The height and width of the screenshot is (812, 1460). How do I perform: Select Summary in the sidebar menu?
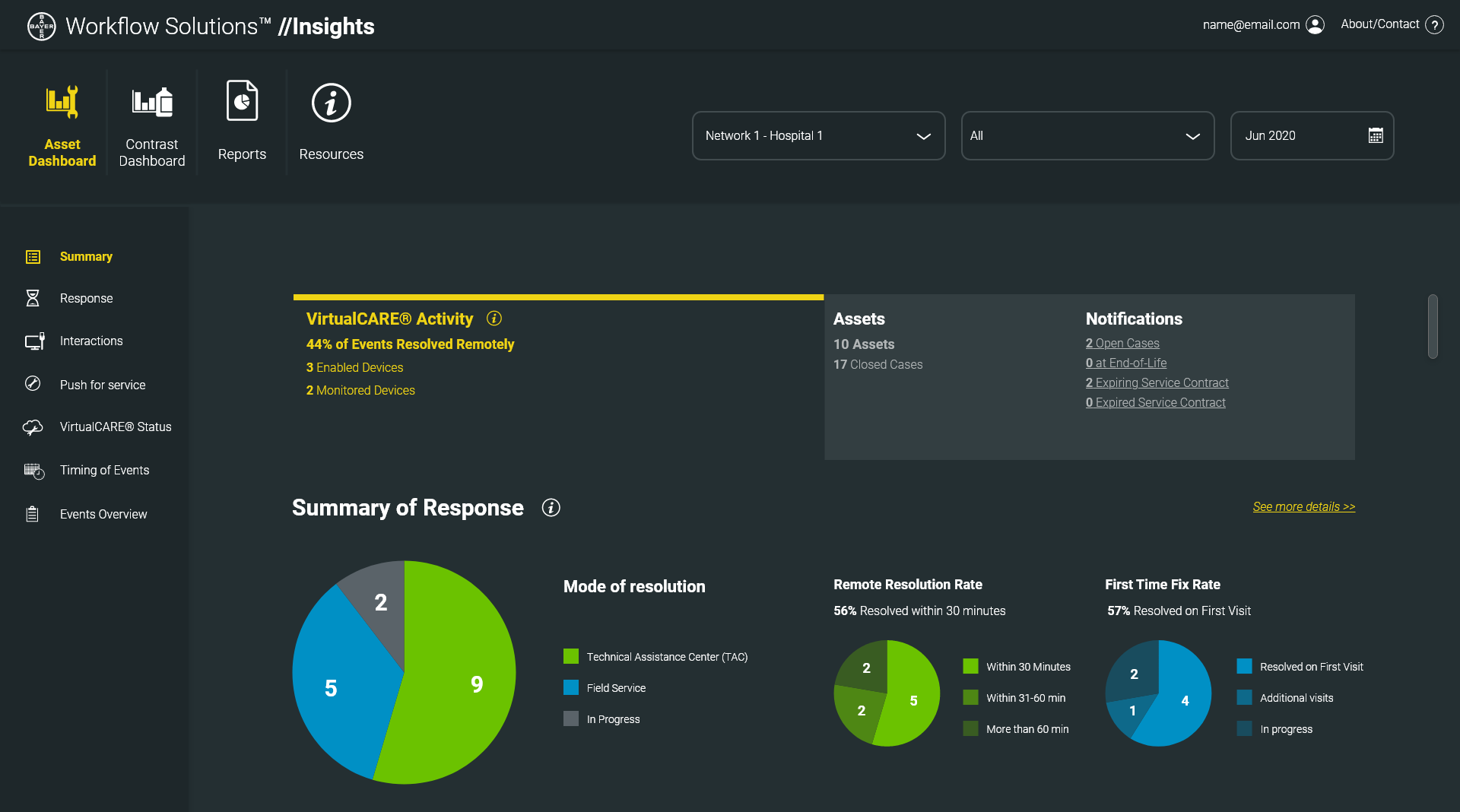[x=86, y=257]
